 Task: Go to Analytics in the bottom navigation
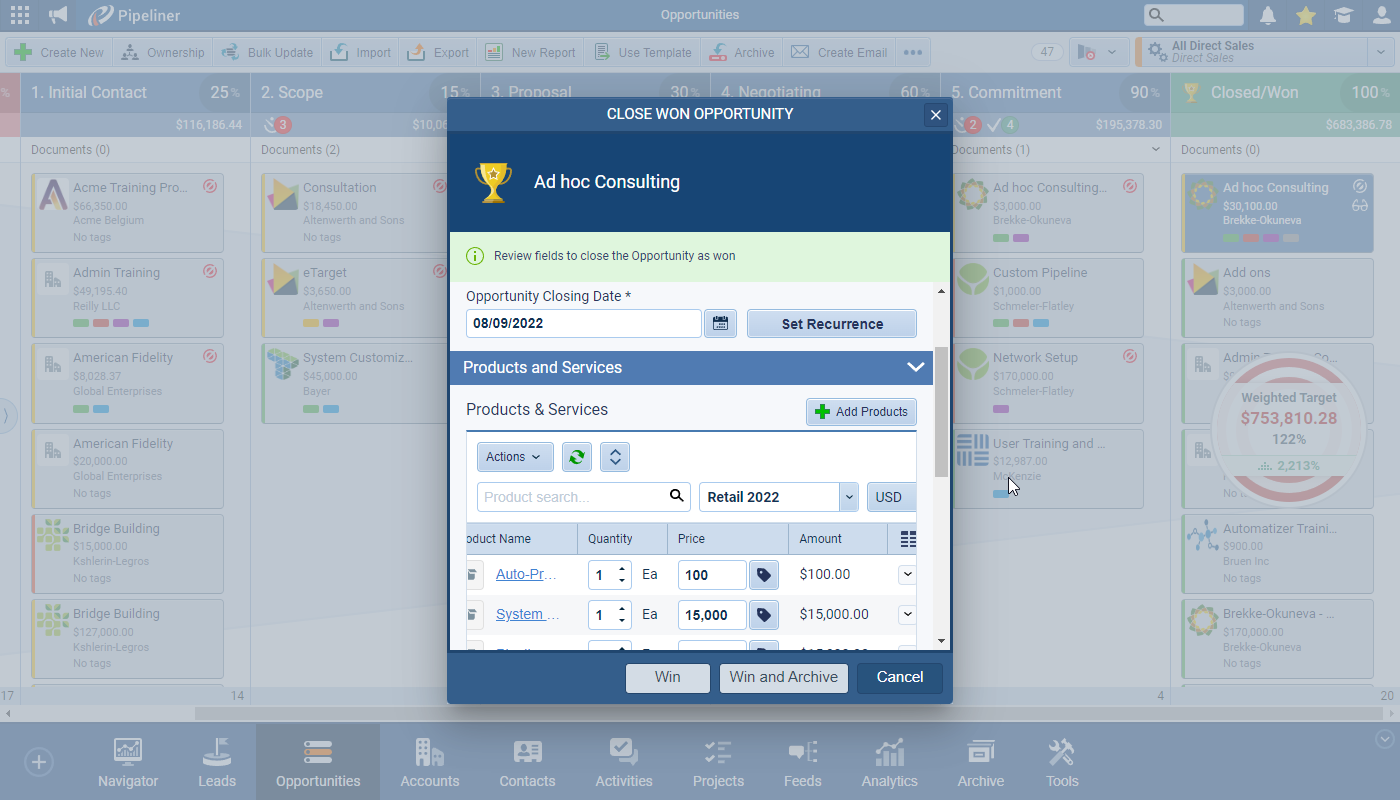tap(889, 763)
